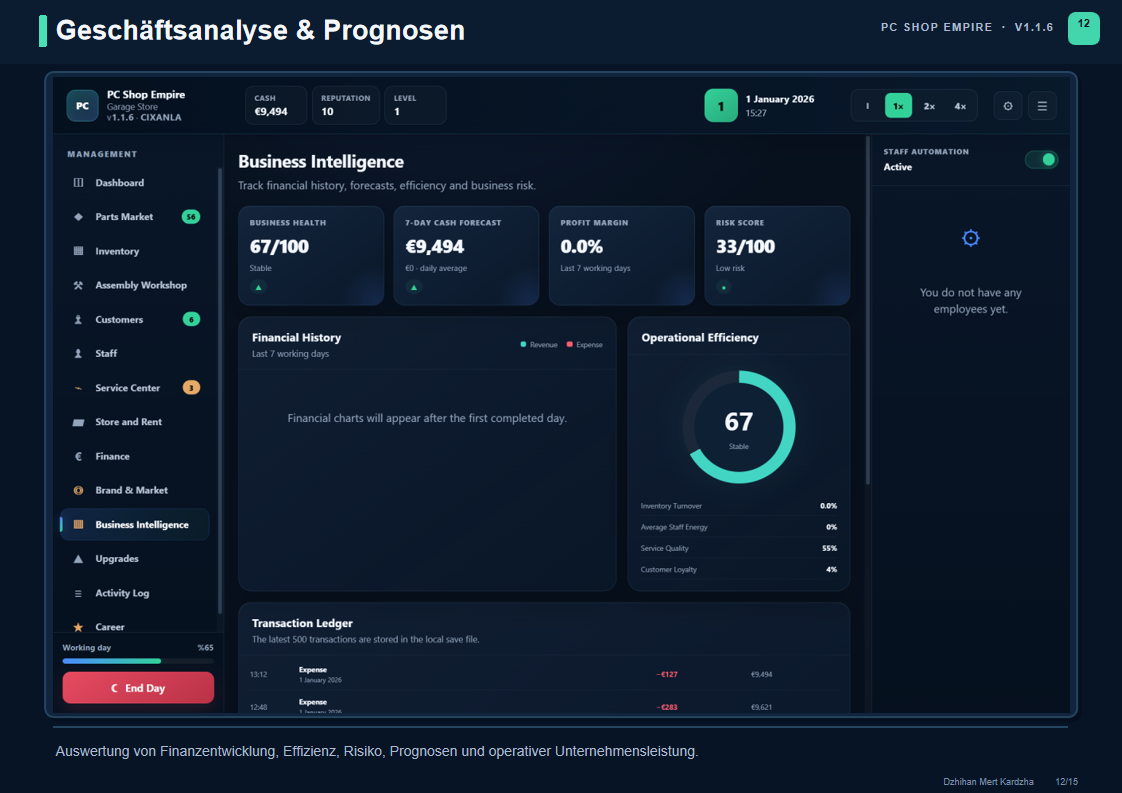Viewport: 1122px width, 793px height.
Task: Click the Business Intelligence sidebar icon
Action: pos(79,525)
